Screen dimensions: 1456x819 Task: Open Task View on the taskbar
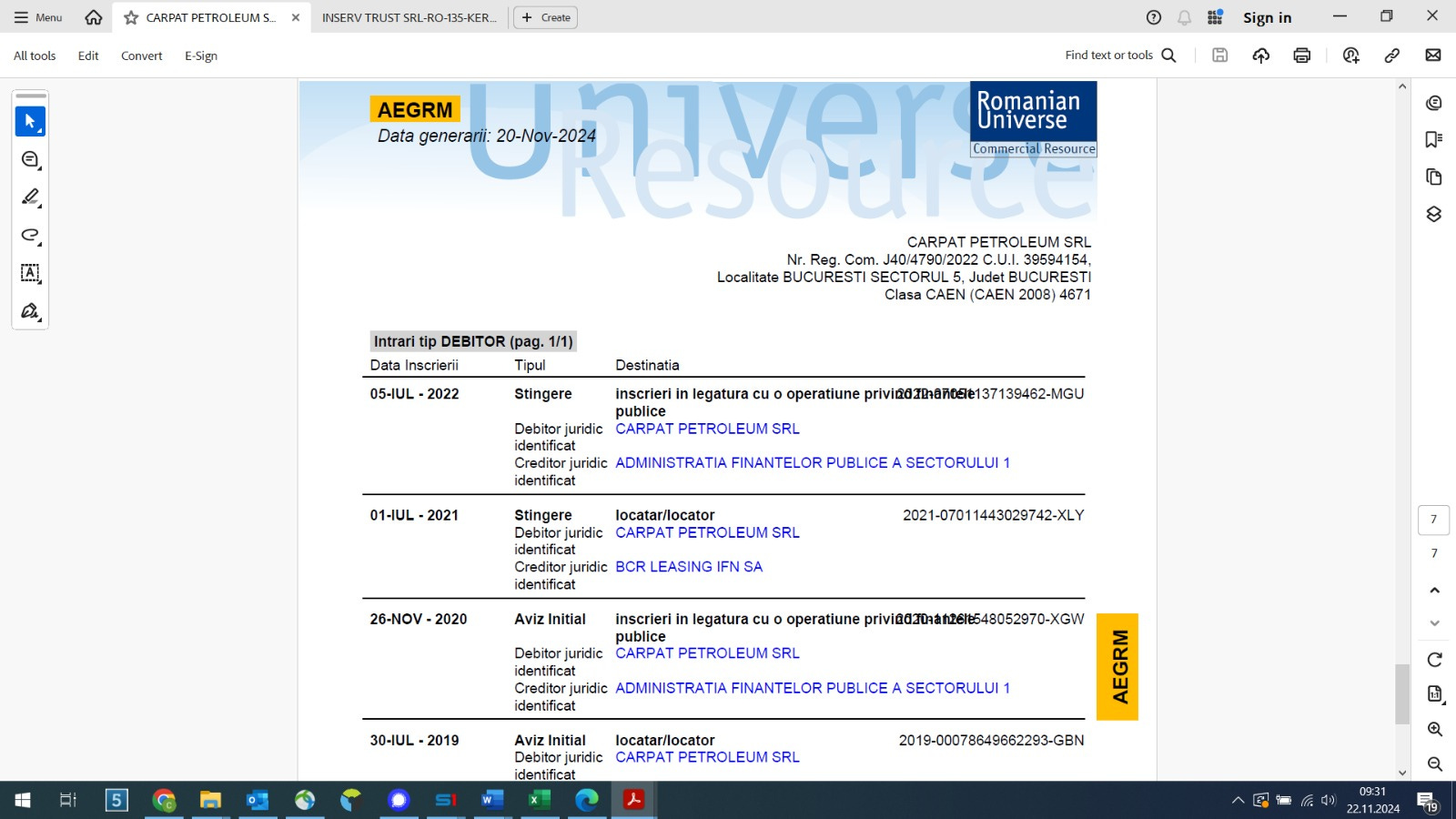(x=67, y=800)
